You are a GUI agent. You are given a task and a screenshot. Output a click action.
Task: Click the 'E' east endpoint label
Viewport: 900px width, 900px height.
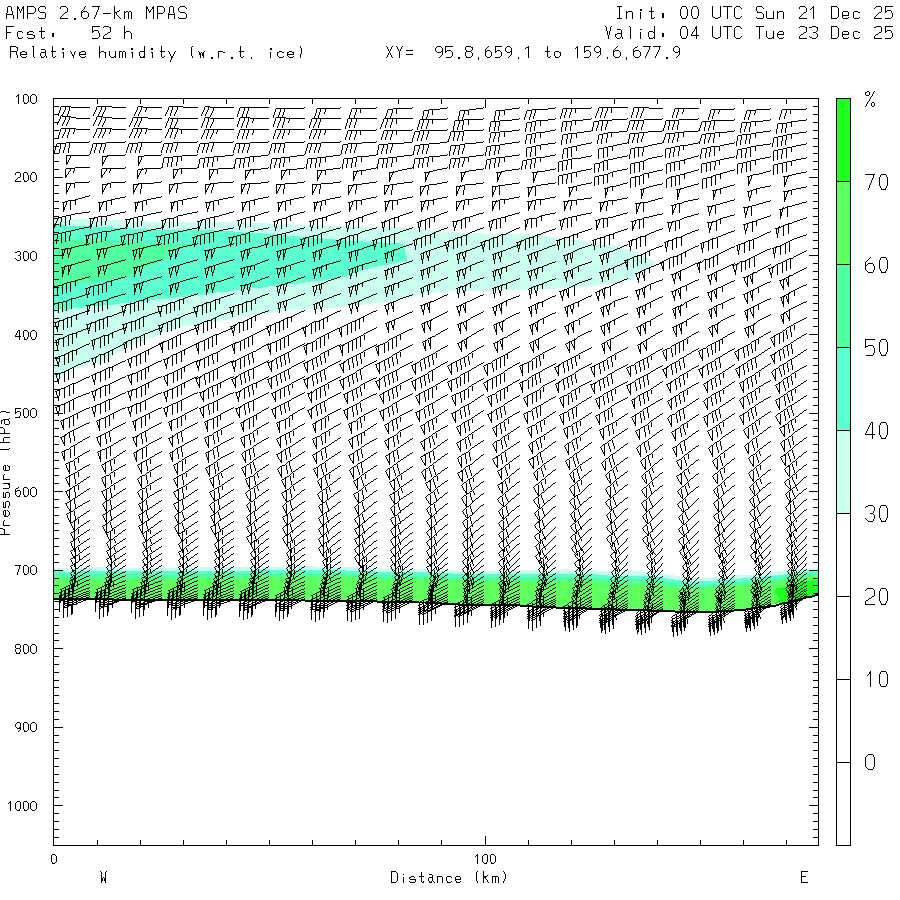(804, 878)
